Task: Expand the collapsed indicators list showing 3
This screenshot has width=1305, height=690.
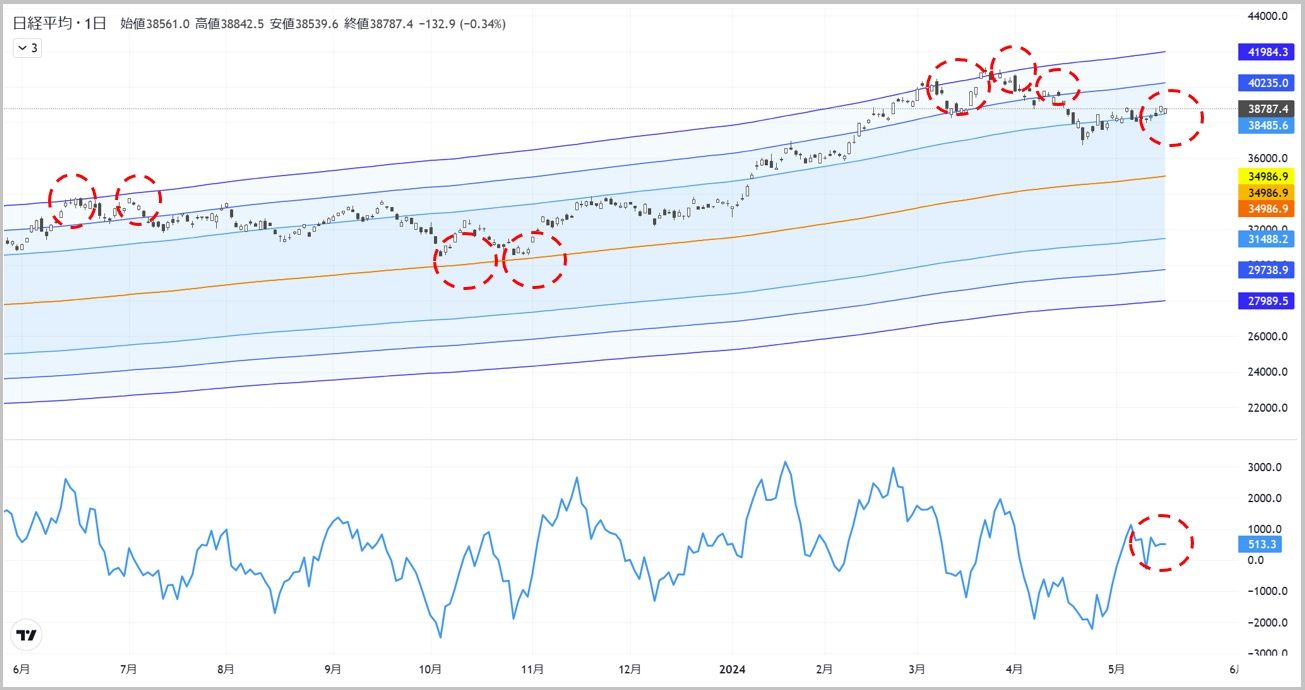Action: (x=27, y=47)
